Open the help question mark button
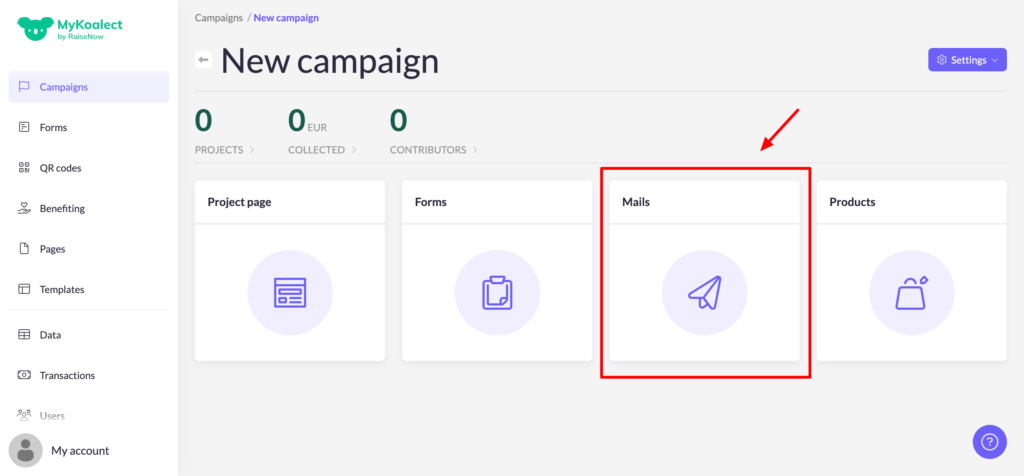This screenshot has width=1024, height=476. pos(989,441)
